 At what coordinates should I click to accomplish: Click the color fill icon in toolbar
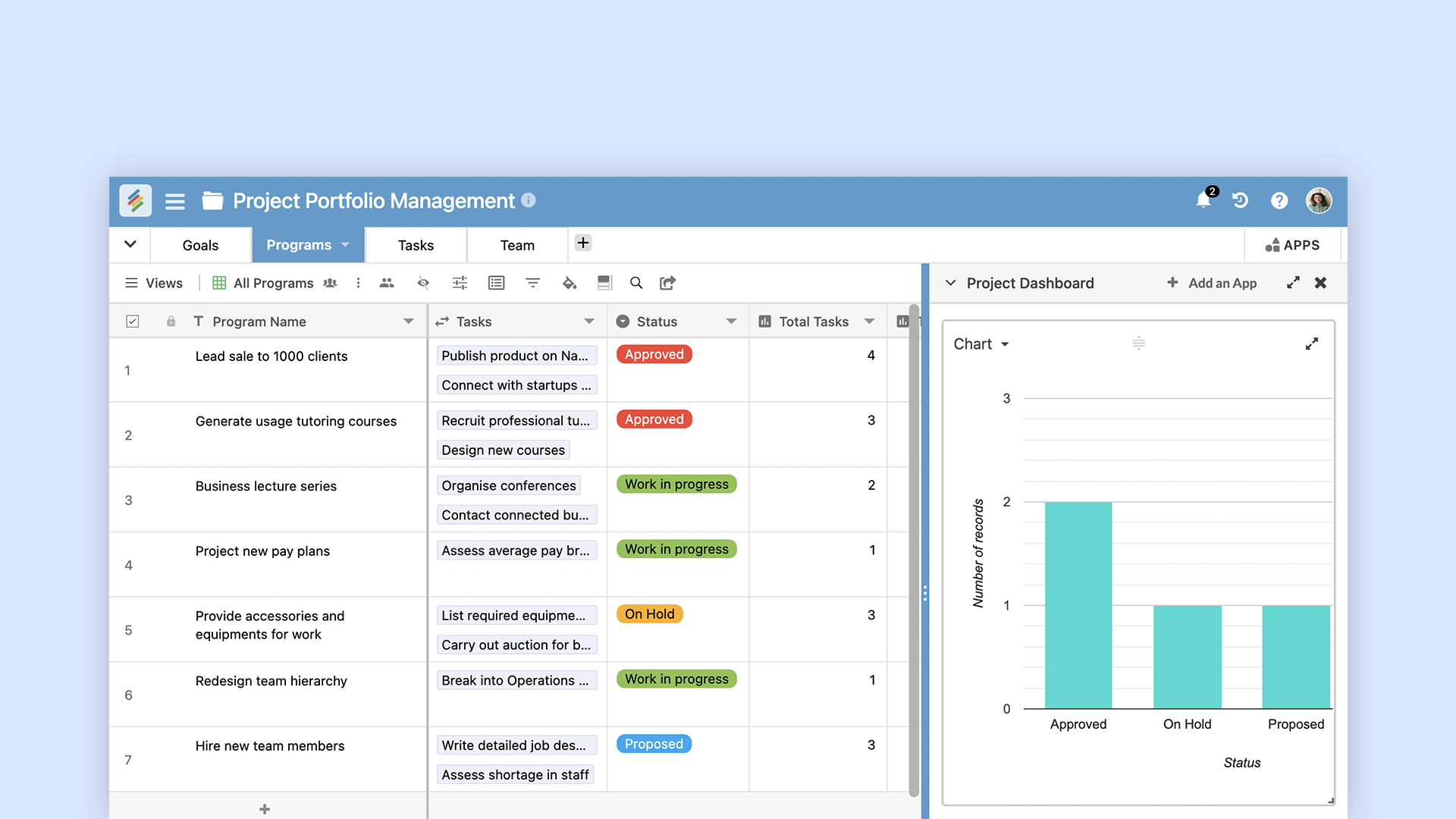(568, 283)
